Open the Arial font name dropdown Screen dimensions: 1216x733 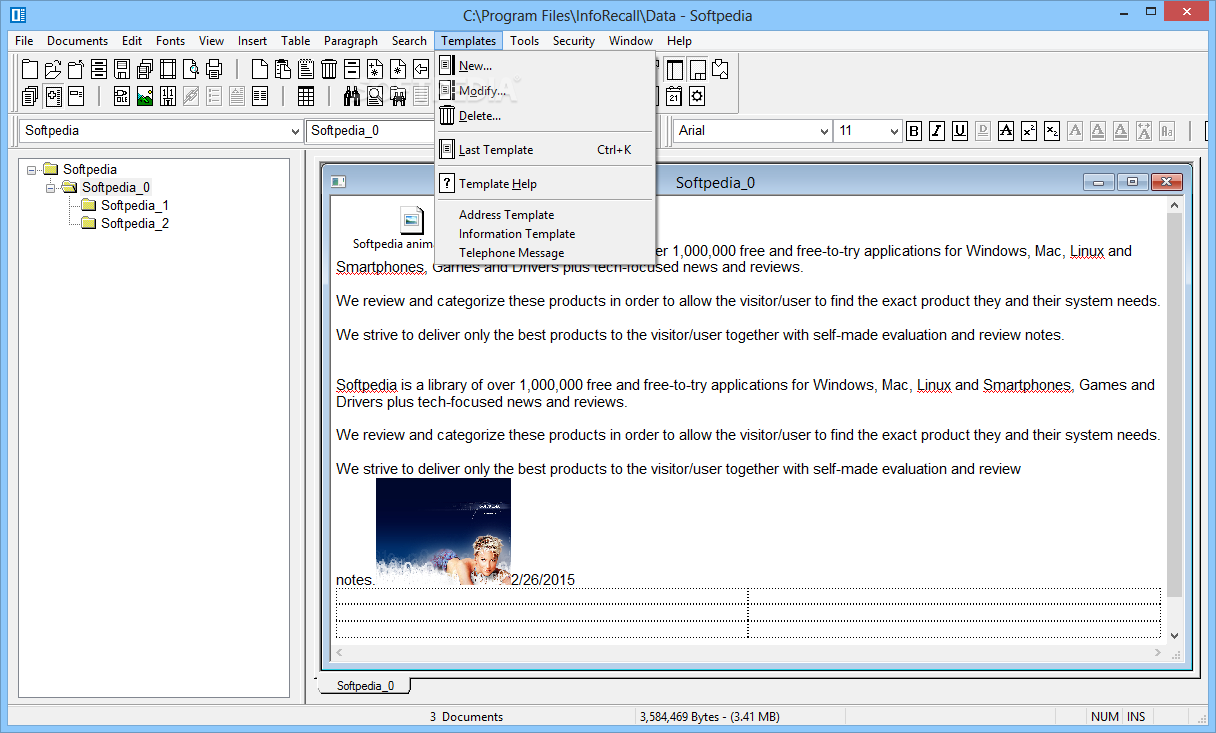tap(824, 131)
